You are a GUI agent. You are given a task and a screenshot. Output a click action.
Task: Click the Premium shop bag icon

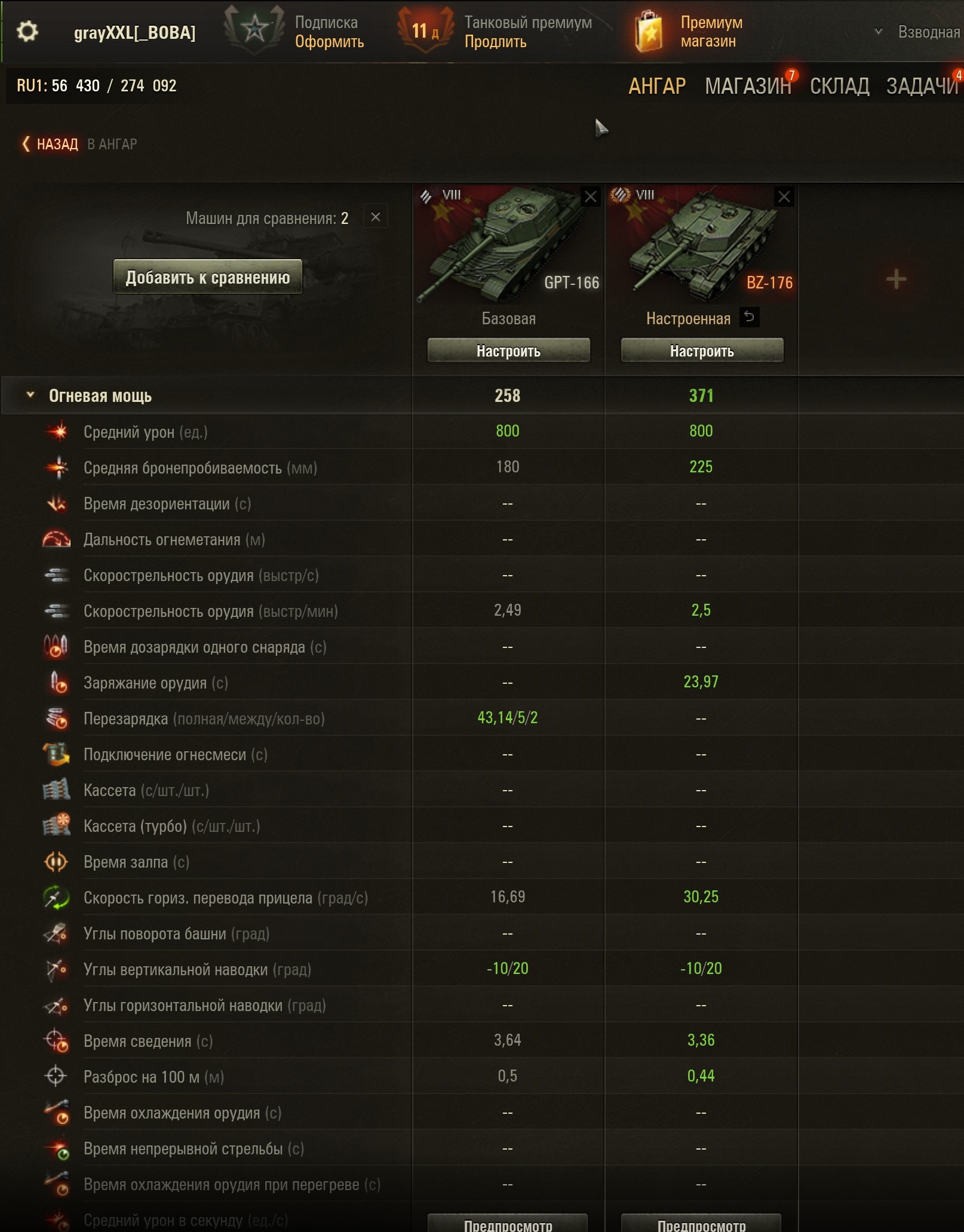click(x=649, y=32)
